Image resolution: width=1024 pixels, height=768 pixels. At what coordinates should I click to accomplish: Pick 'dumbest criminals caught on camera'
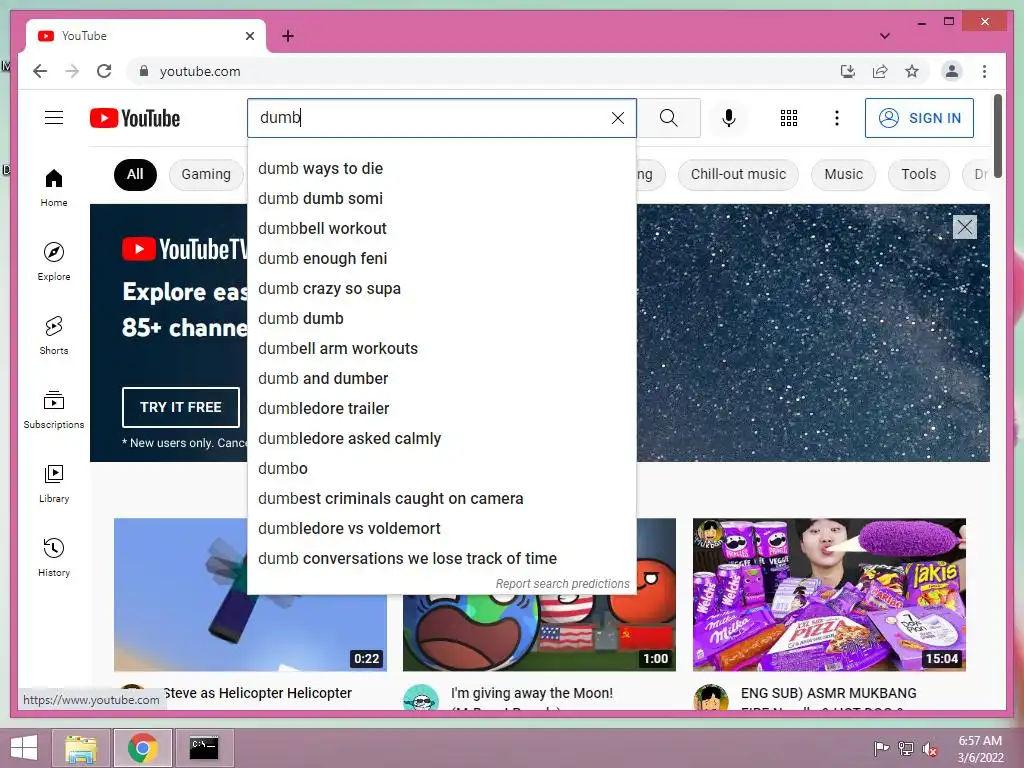pyautogui.click(x=441, y=499)
